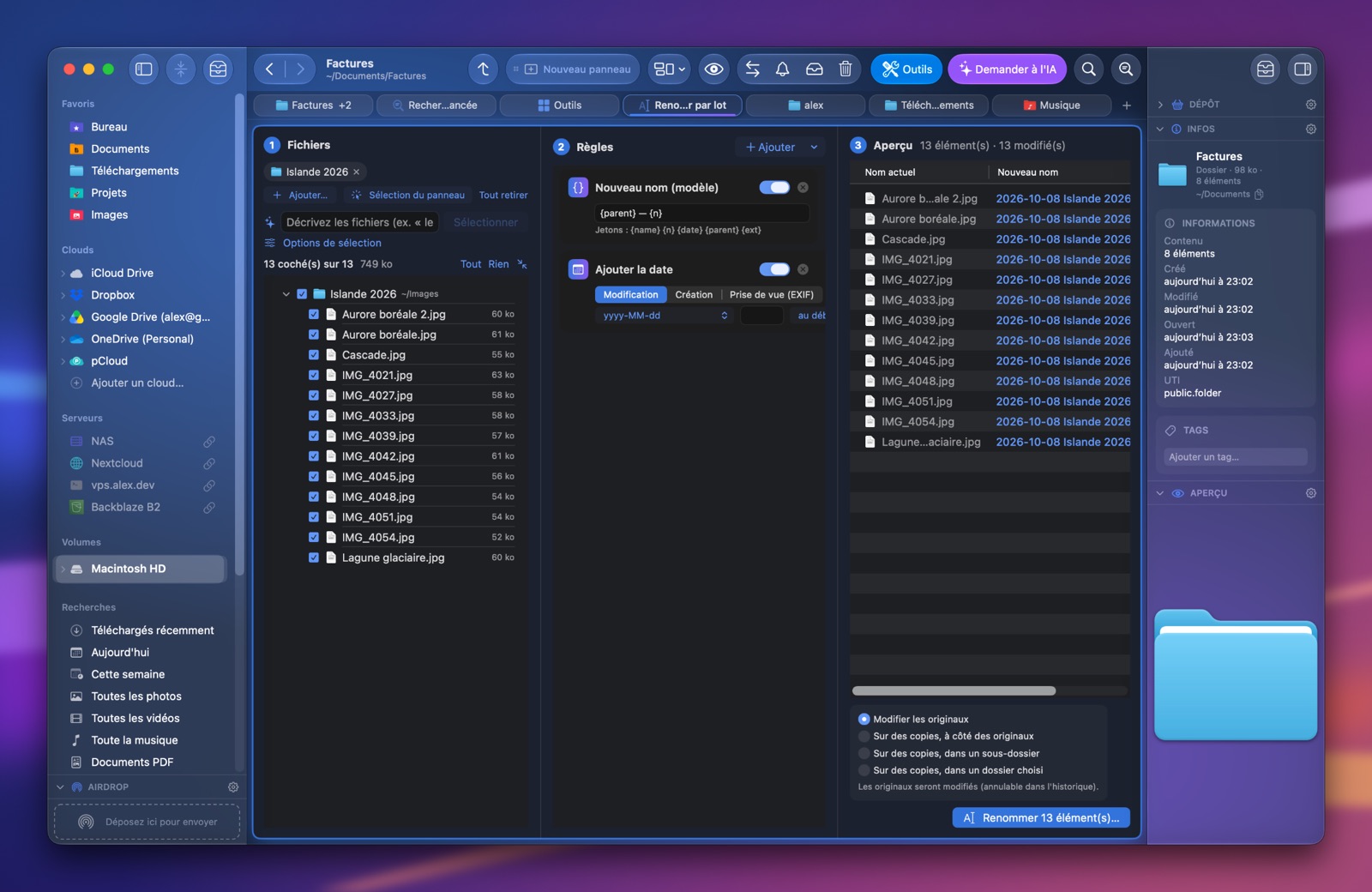The height and width of the screenshot is (892, 1372).
Task: Collapse the Infos inspector section
Action: 1160,130
